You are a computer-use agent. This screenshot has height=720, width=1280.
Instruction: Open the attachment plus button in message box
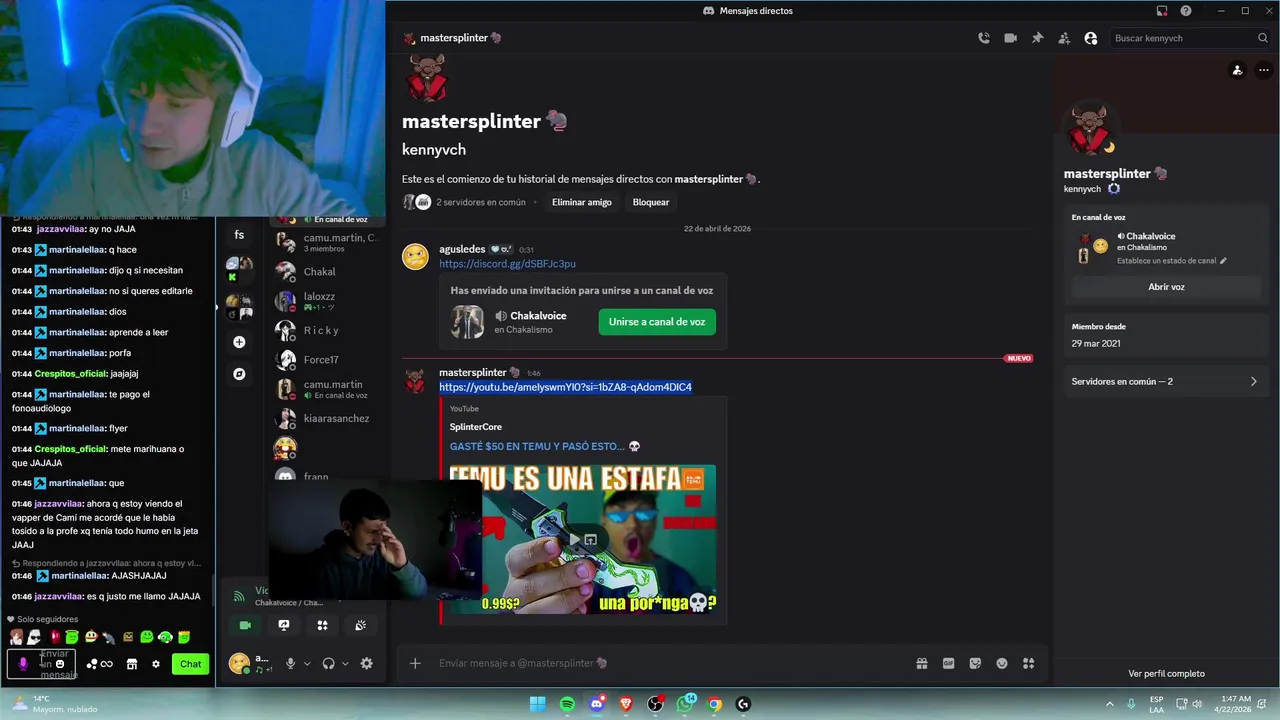point(415,663)
